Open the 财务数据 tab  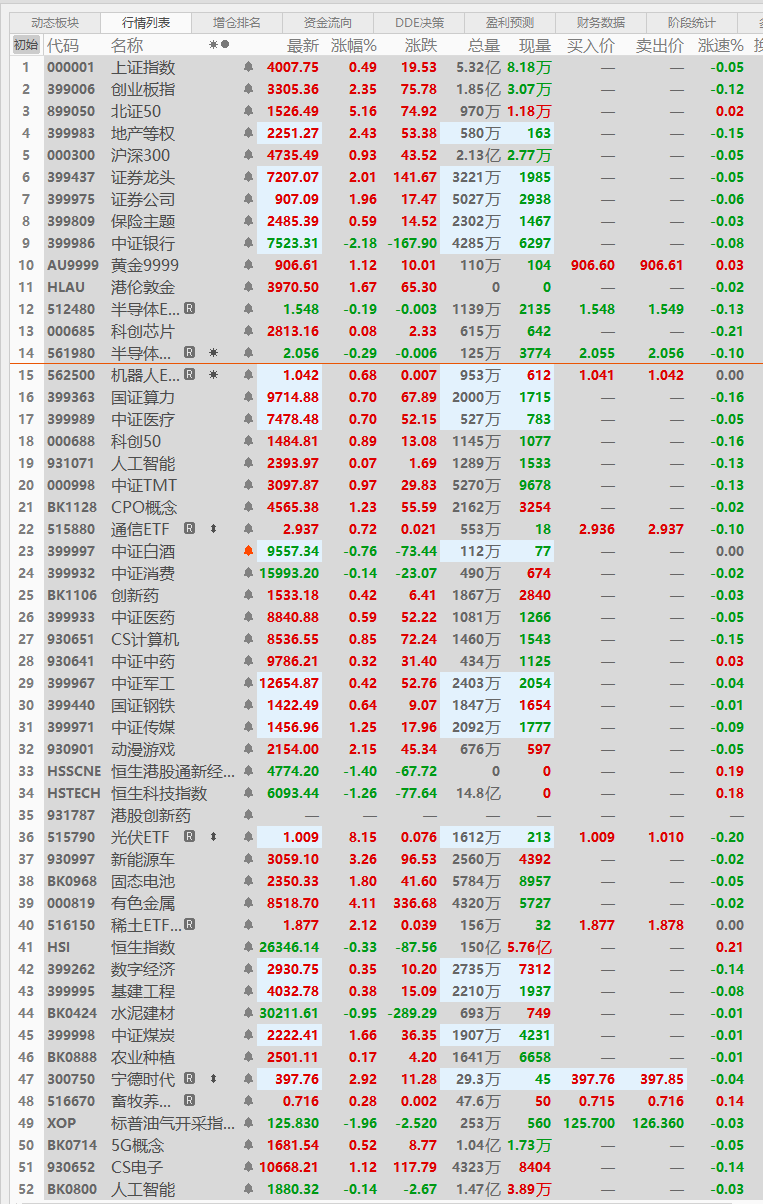point(600,22)
